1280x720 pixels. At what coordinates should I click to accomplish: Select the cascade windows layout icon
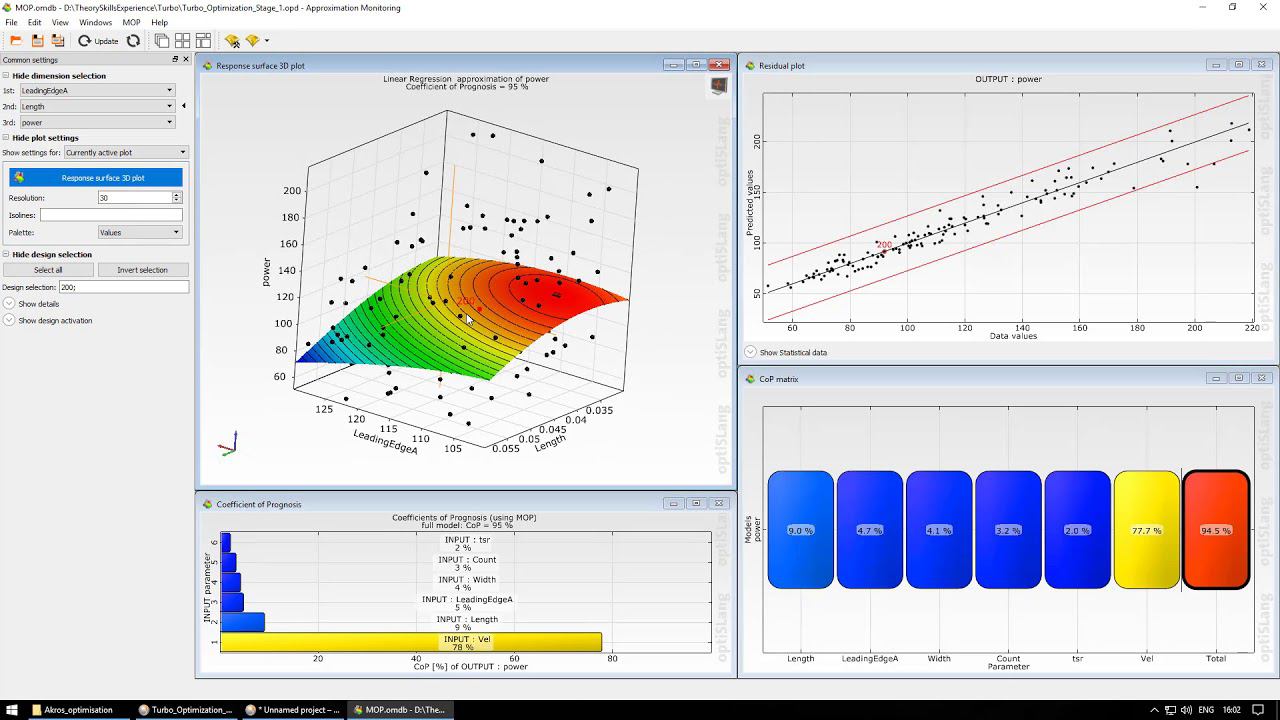coord(162,41)
